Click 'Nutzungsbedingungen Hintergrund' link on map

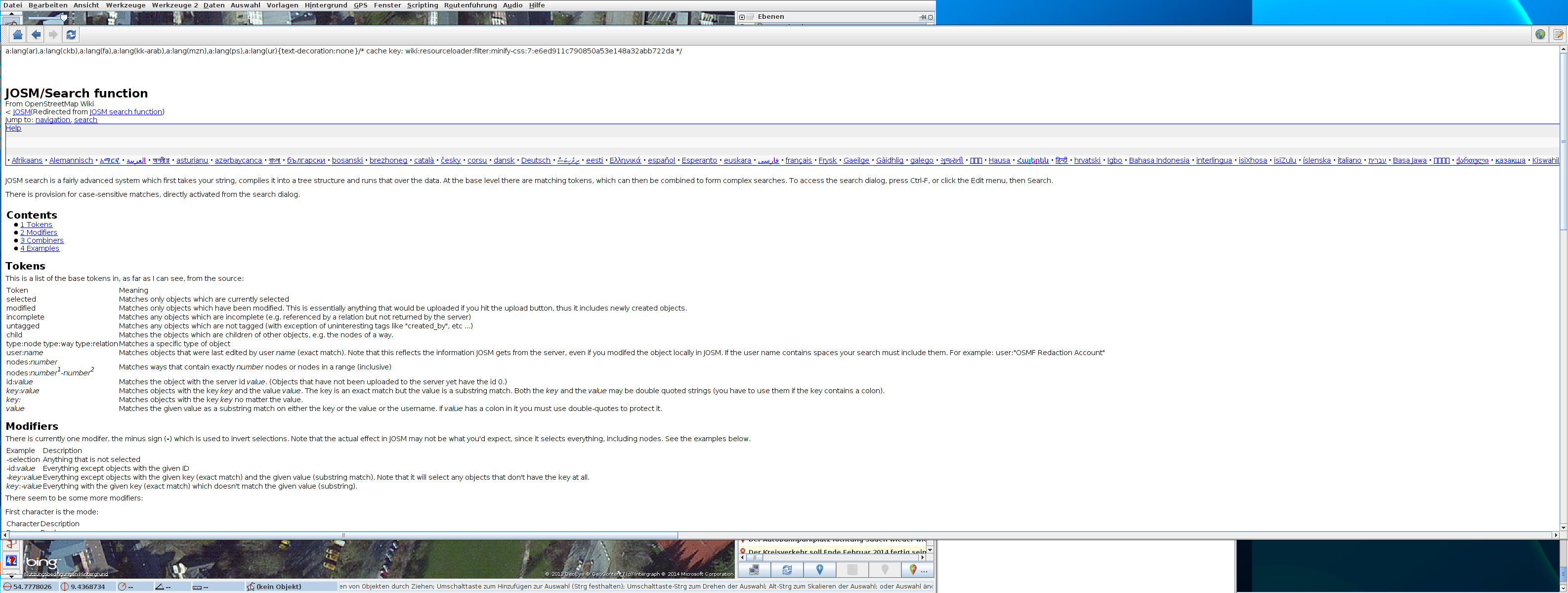tap(66, 574)
